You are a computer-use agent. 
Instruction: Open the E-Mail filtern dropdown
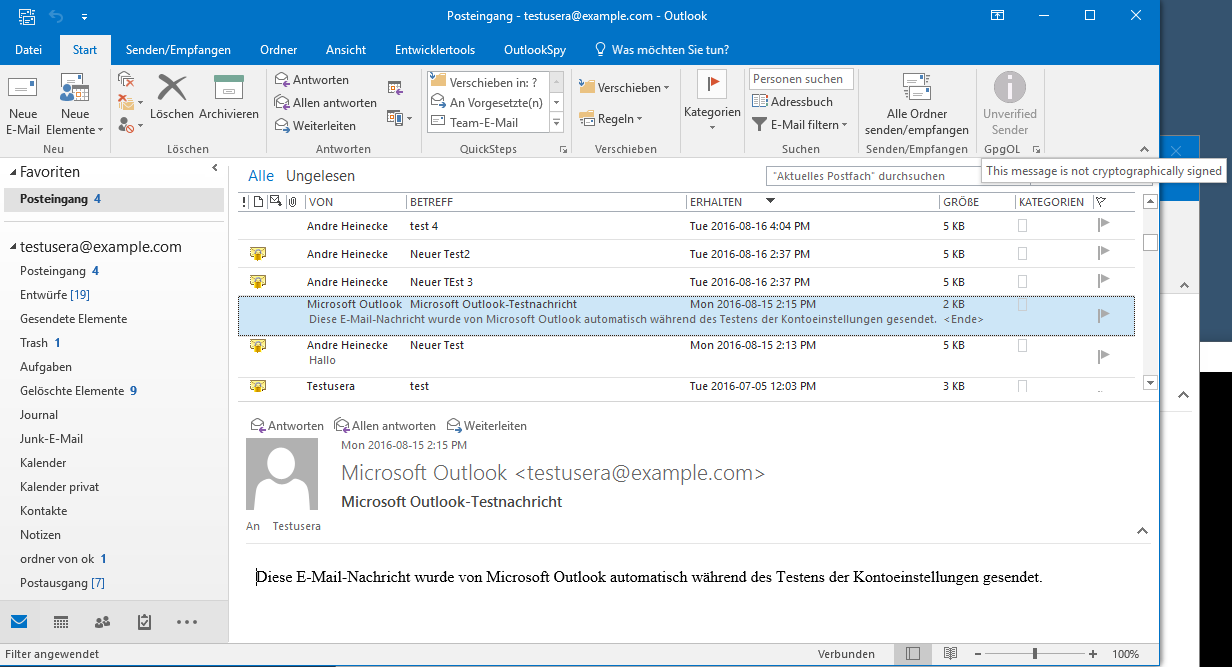[x=800, y=125]
